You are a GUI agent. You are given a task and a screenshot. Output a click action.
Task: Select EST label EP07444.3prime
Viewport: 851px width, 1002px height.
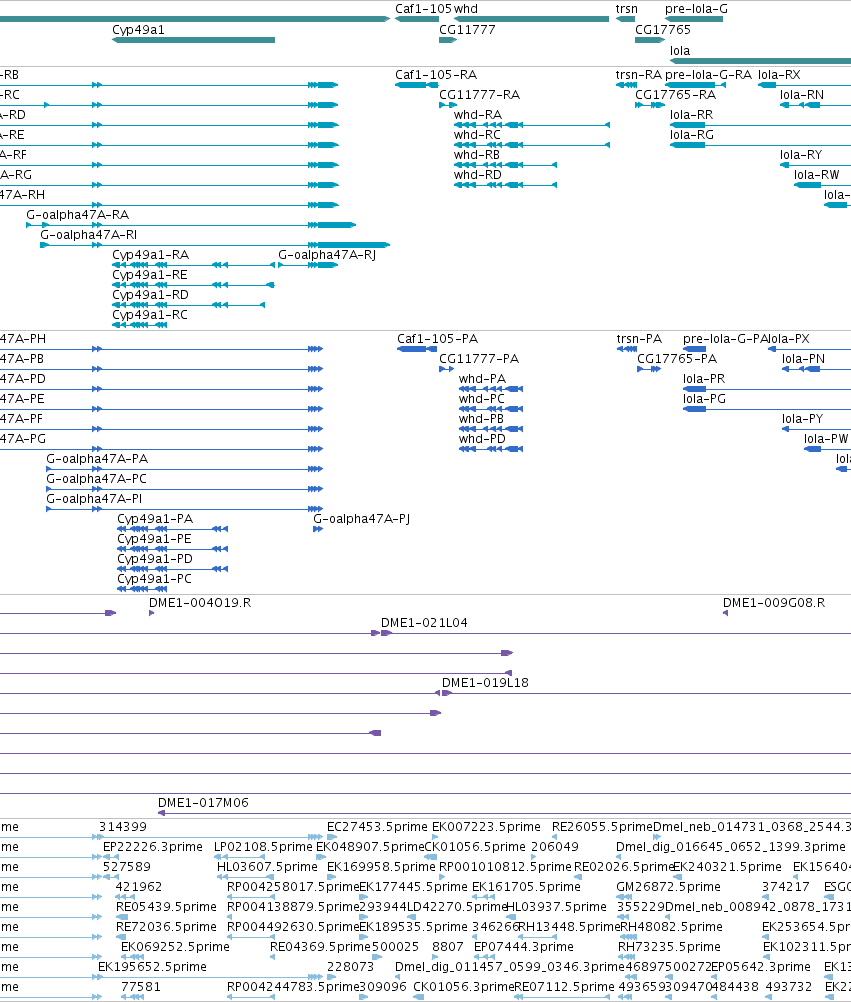[x=524, y=947]
